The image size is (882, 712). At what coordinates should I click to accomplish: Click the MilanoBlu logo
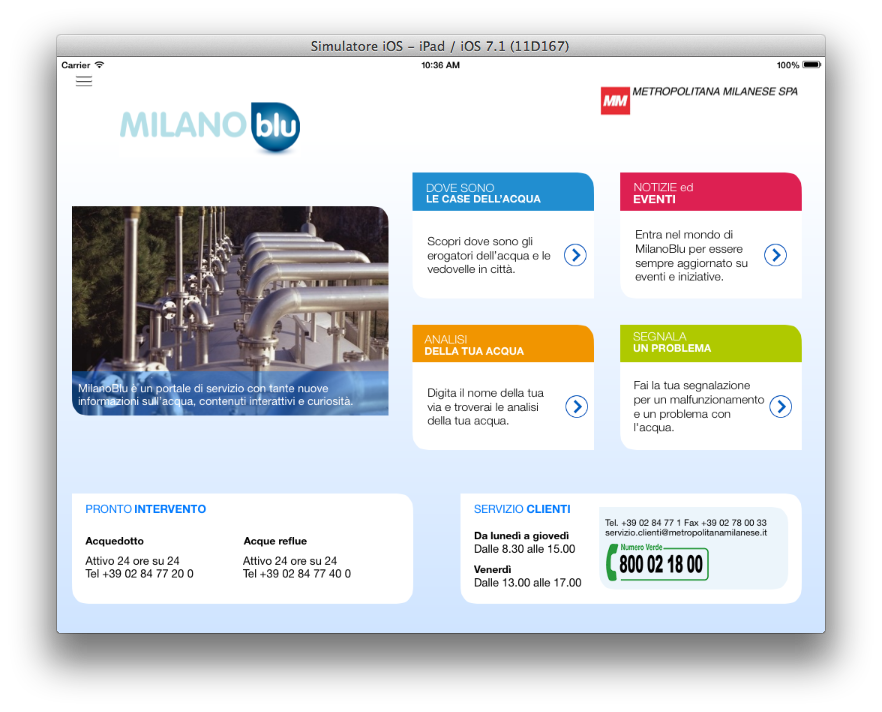(x=210, y=127)
